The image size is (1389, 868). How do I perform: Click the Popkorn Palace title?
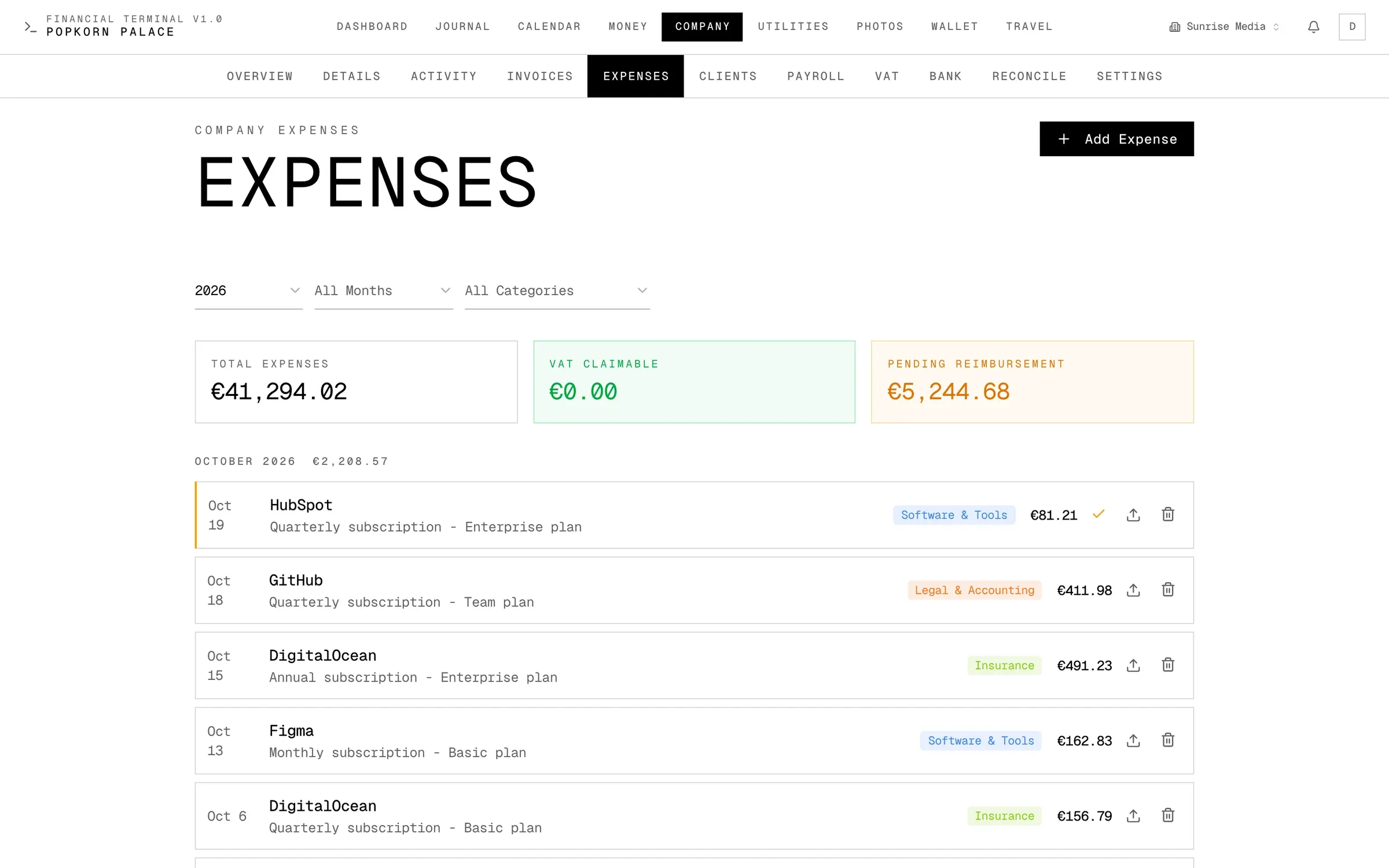110,32
